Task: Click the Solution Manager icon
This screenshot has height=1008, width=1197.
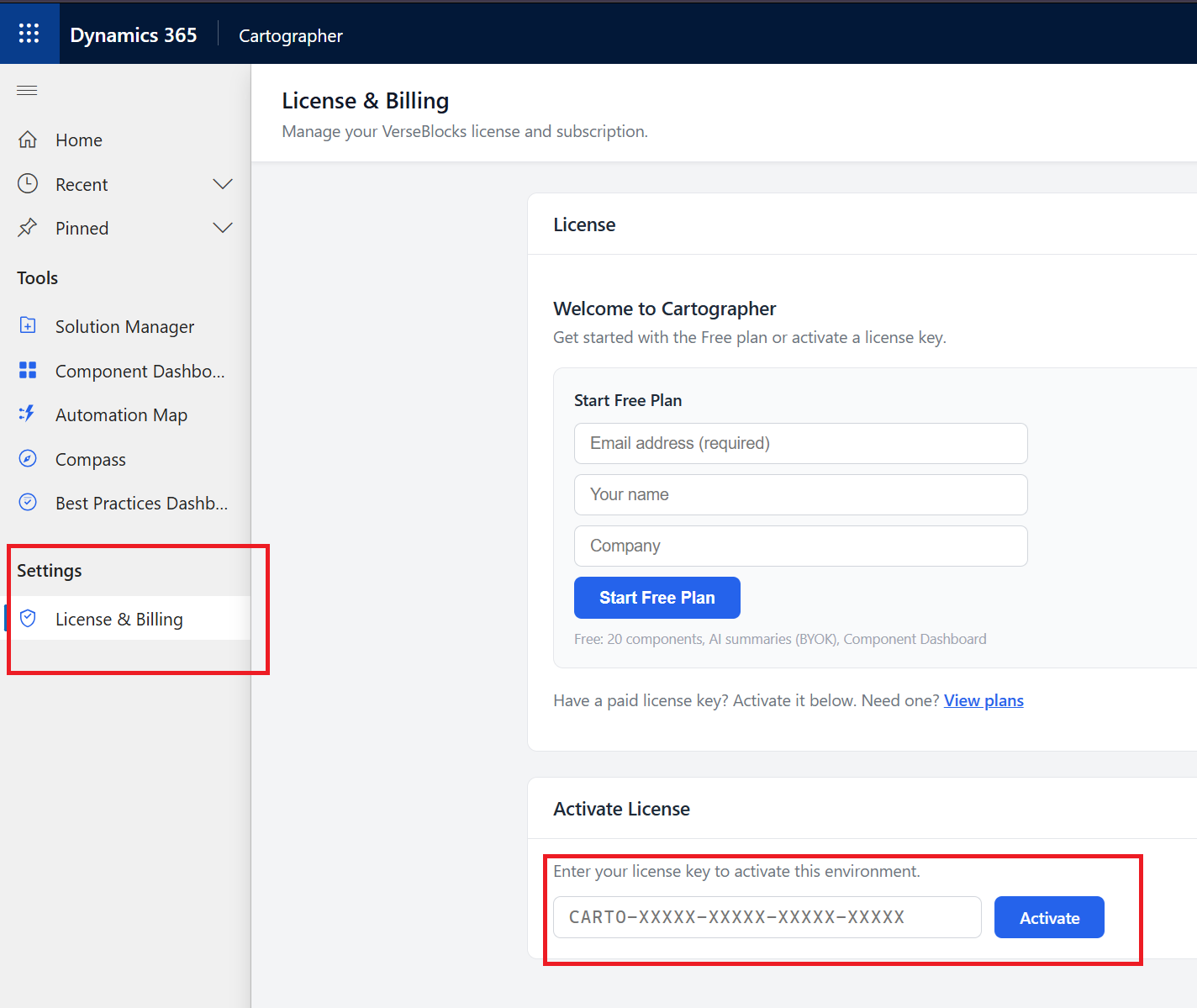Action: coord(28,326)
